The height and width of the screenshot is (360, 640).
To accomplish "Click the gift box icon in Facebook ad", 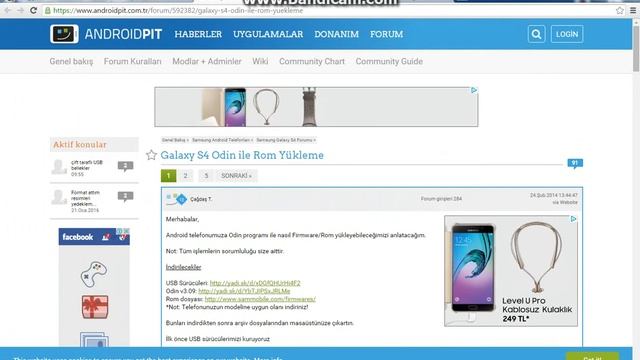I will coord(95,307).
